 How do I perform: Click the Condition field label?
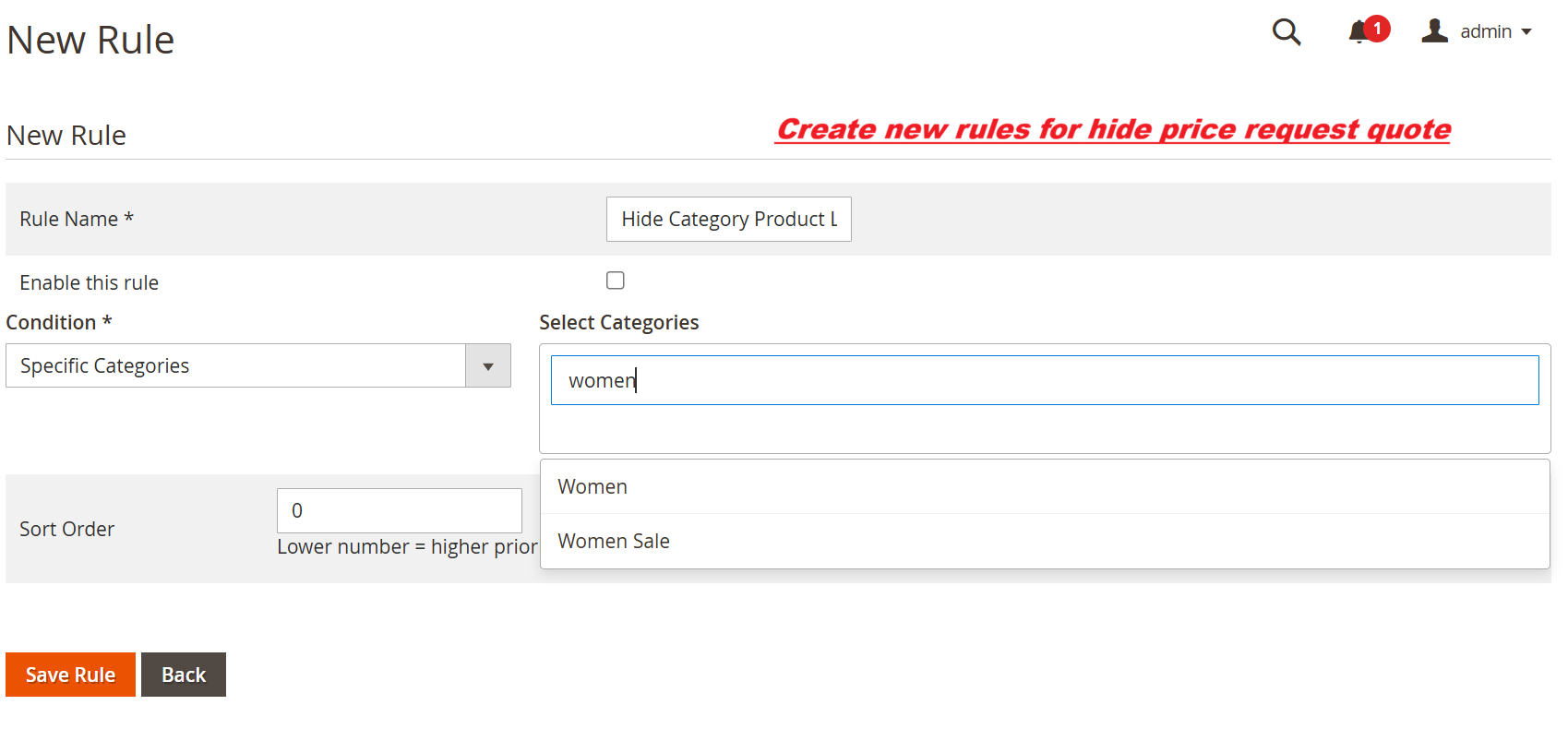[59, 323]
